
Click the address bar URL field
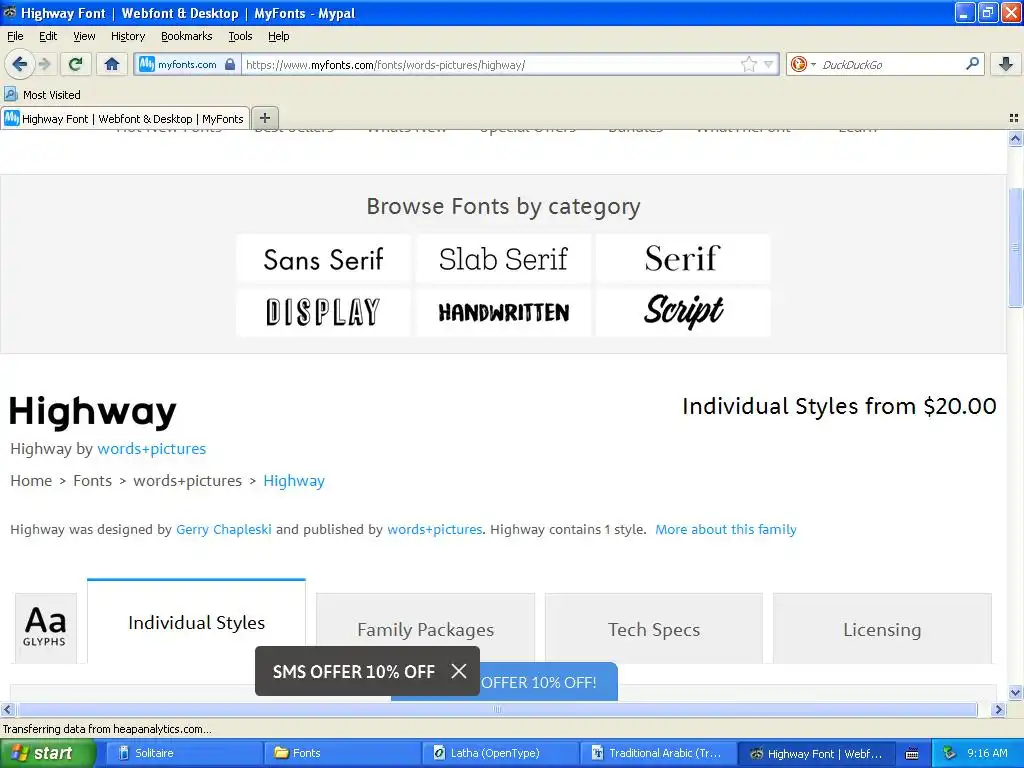(490, 65)
